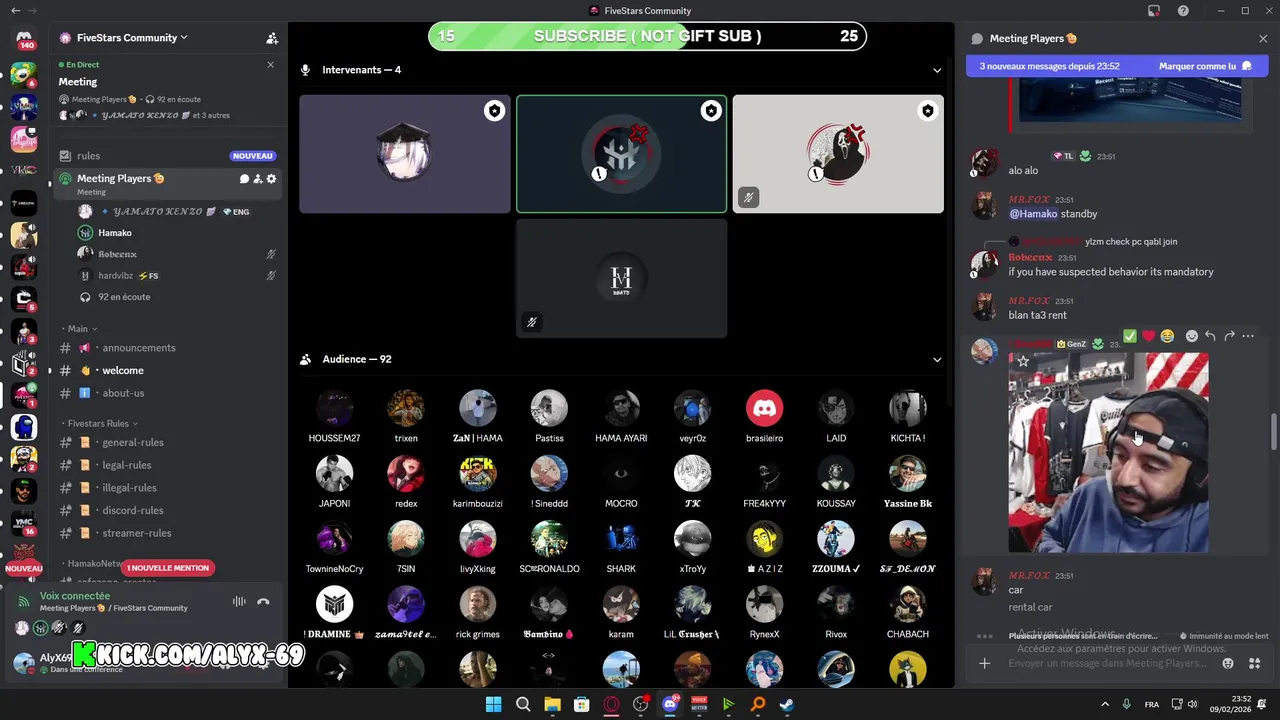Reply to message with arrow icon
1280x720 pixels.
click(x=1210, y=336)
